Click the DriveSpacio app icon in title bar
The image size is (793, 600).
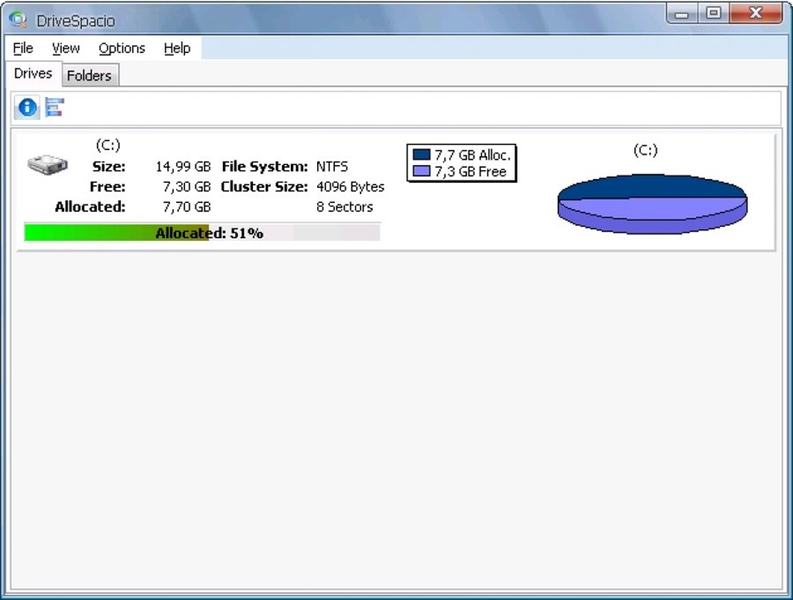click(18, 19)
